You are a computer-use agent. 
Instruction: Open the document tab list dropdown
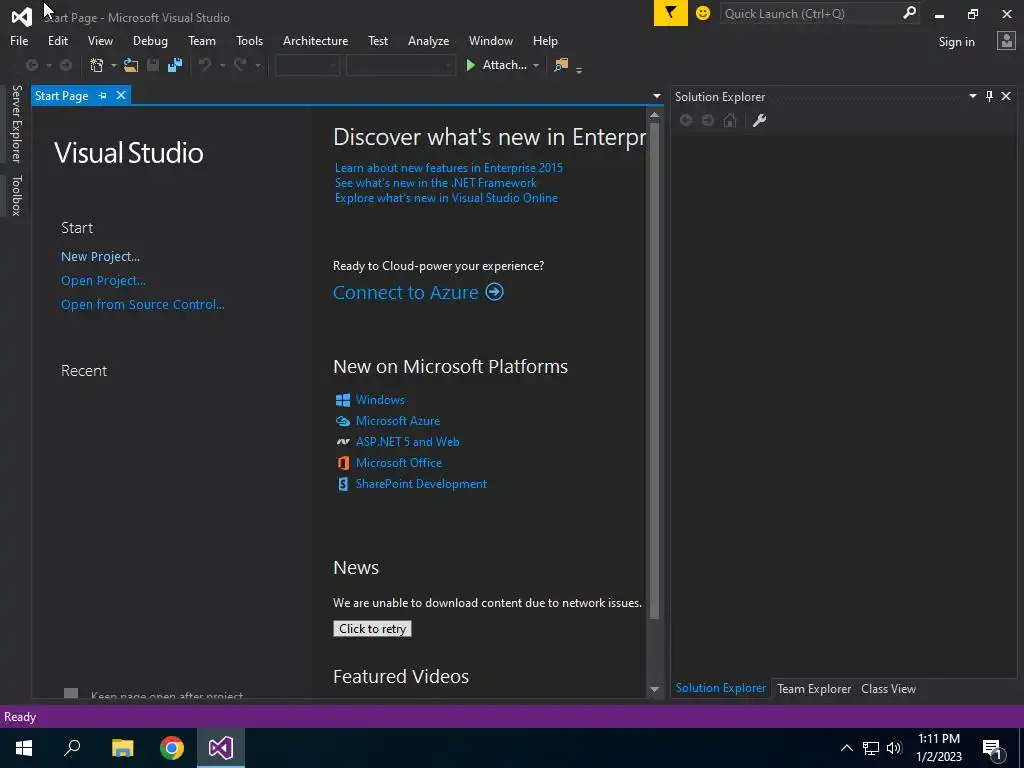click(656, 96)
